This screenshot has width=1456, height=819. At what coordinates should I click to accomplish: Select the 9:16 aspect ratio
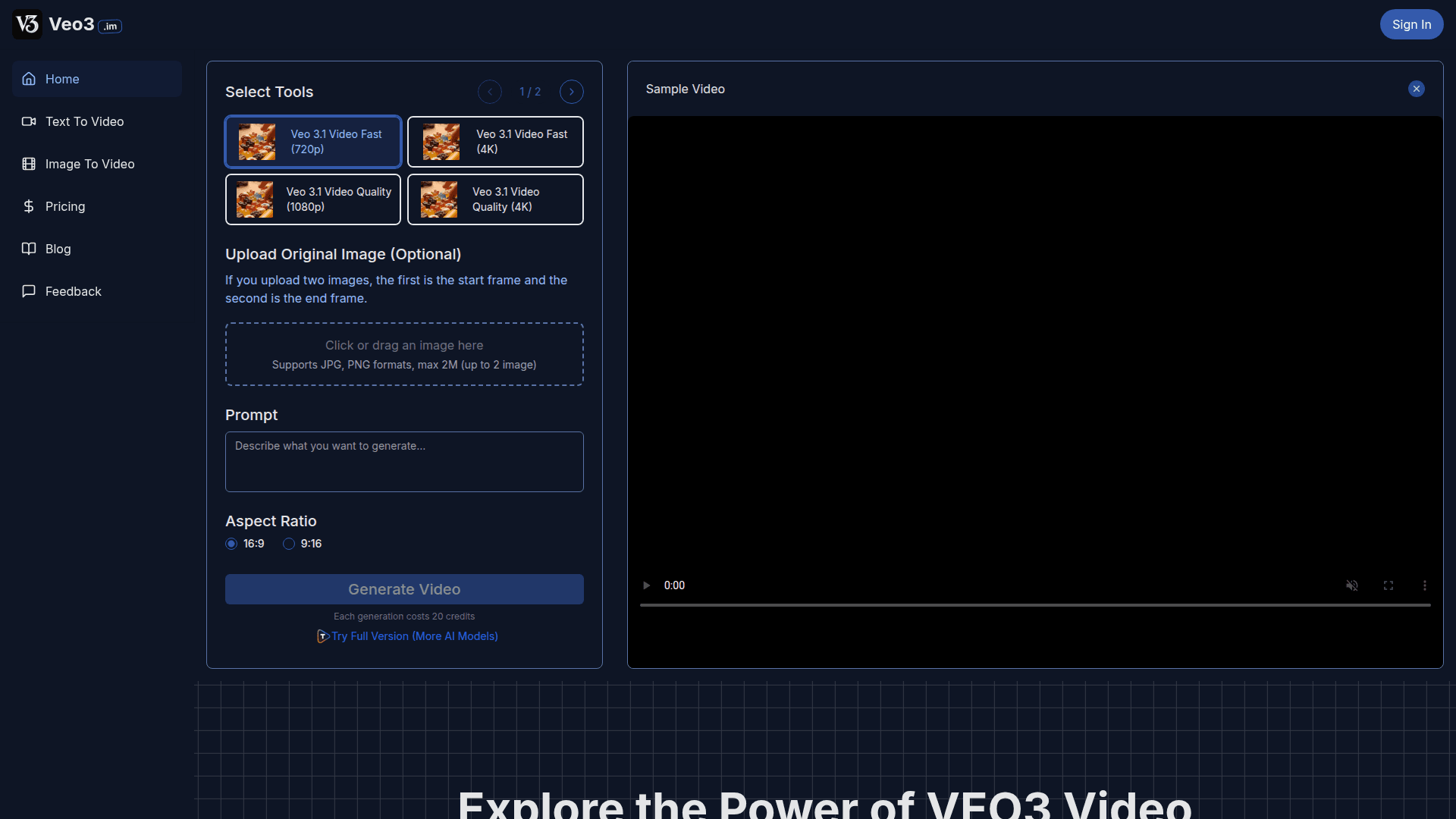288,544
